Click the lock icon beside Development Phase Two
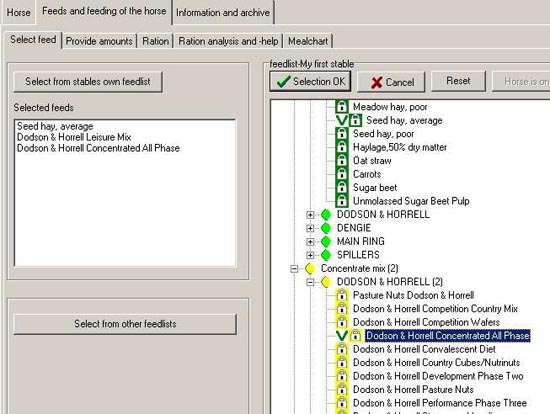Viewport: 550px width, 414px height. (x=341, y=376)
